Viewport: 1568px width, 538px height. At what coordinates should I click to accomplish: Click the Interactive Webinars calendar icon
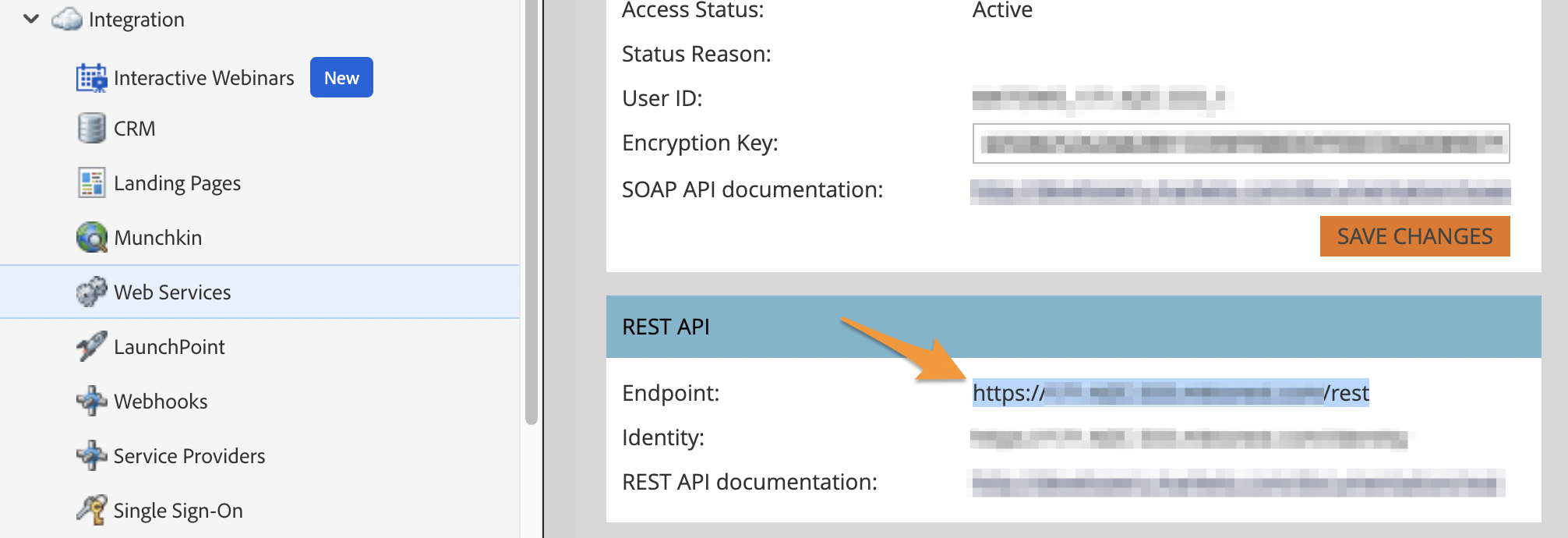[x=91, y=78]
